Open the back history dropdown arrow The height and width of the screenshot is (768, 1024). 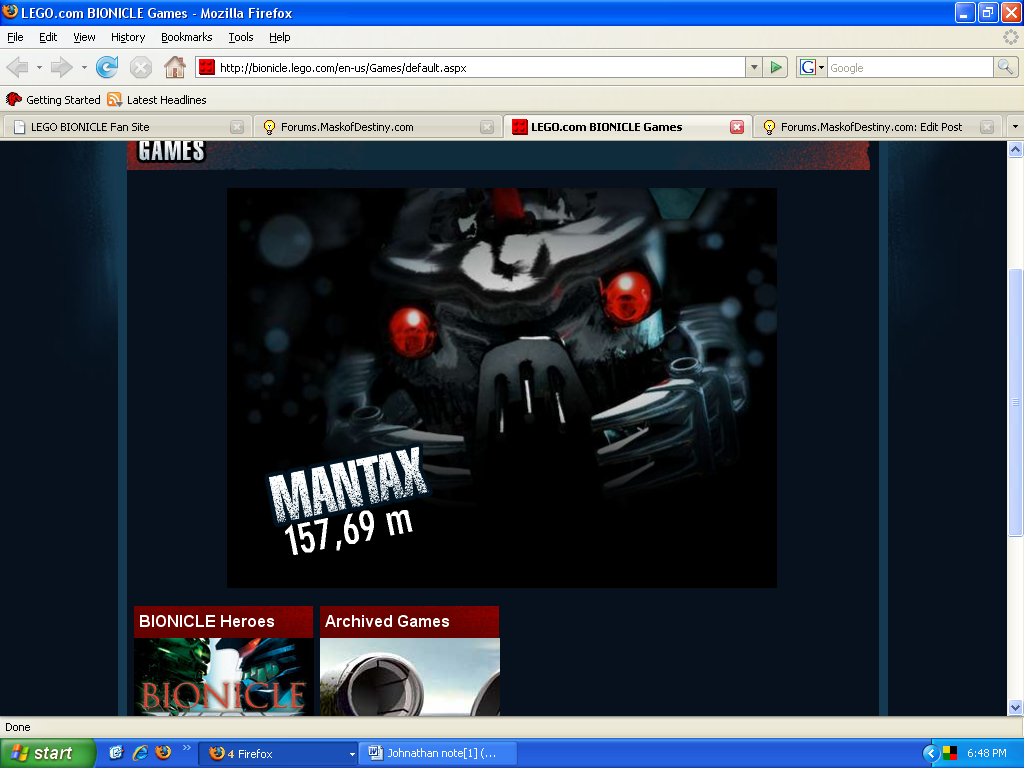point(39,67)
